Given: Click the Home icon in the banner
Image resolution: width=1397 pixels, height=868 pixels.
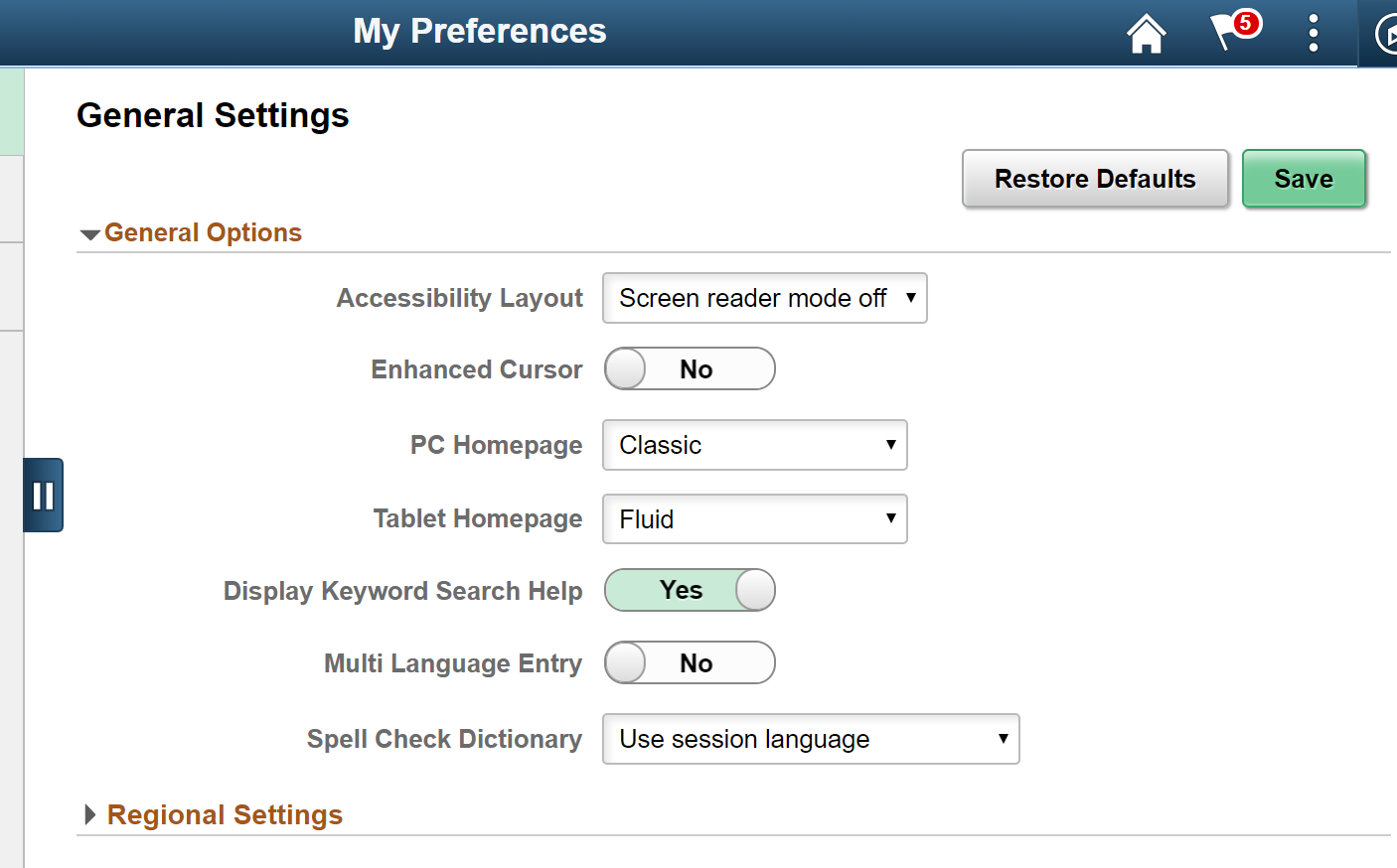Looking at the screenshot, I should 1146,33.
